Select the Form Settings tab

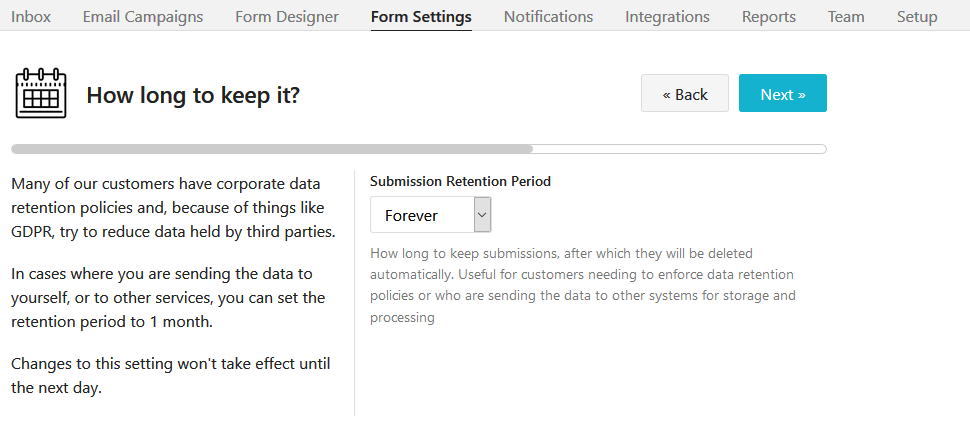[x=421, y=16]
